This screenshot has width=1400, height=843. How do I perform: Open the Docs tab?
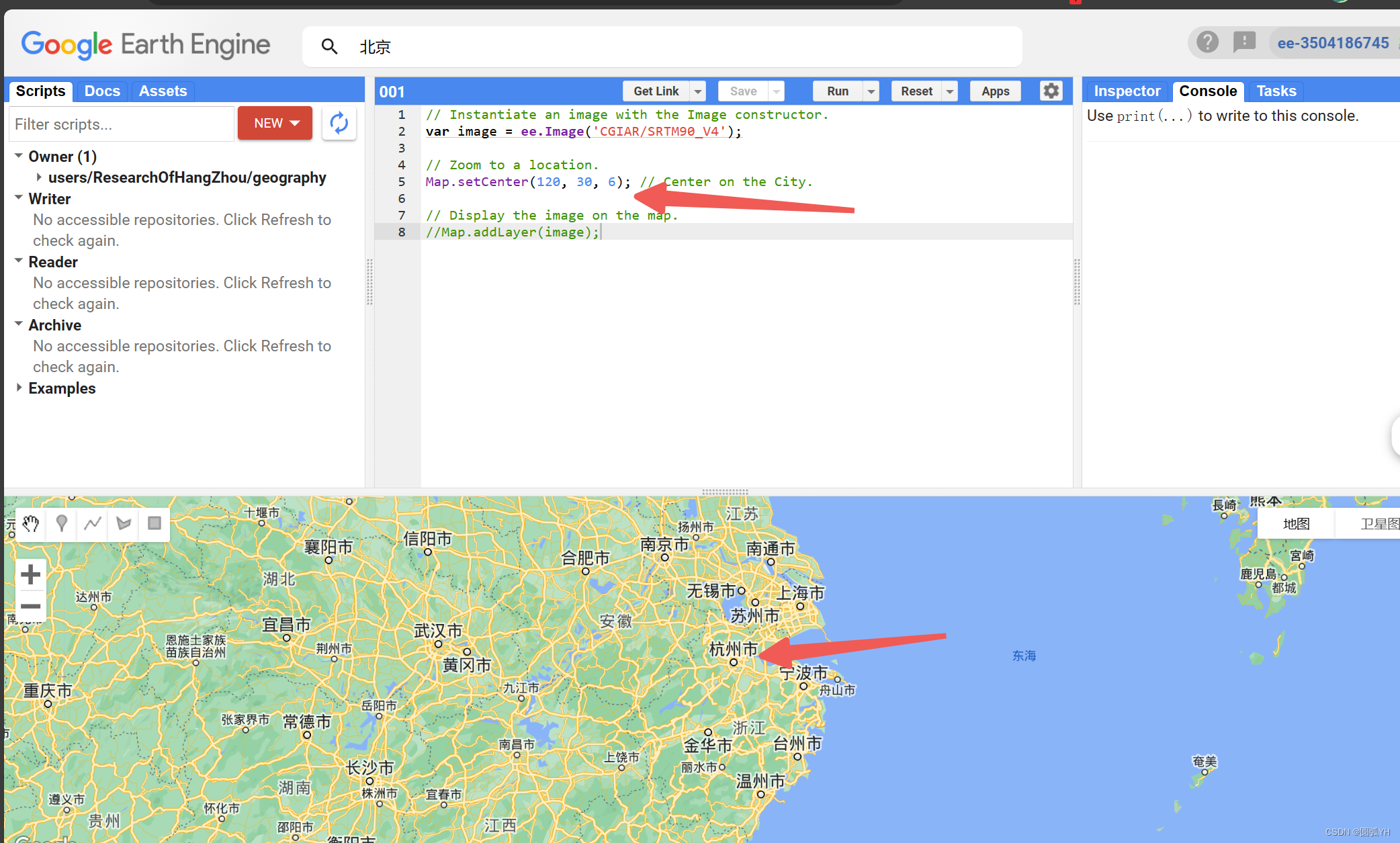click(x=102, y=91)
